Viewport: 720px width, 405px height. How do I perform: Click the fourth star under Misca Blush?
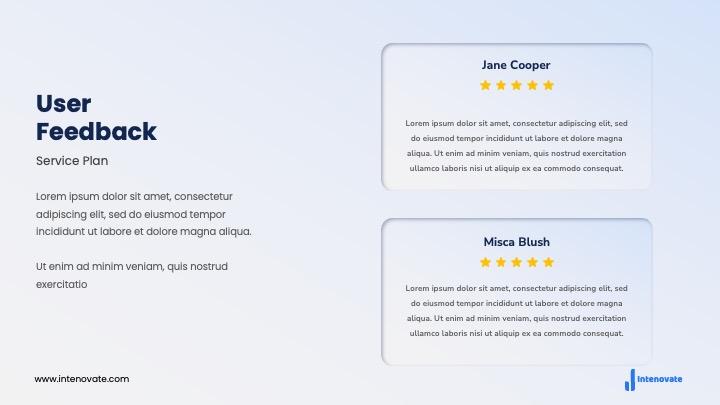tap(533, 262)
